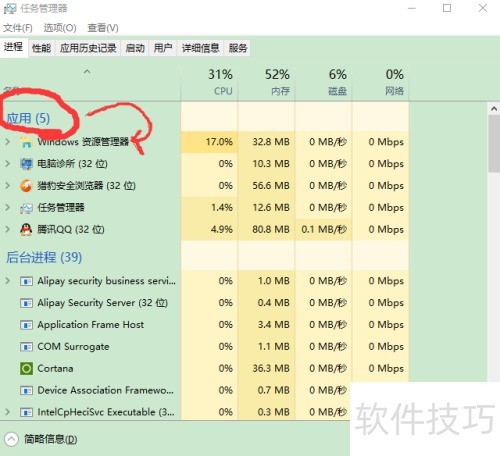Select the COM Surrogate process name
Screen dimensions: 500x456
[73, 347]
